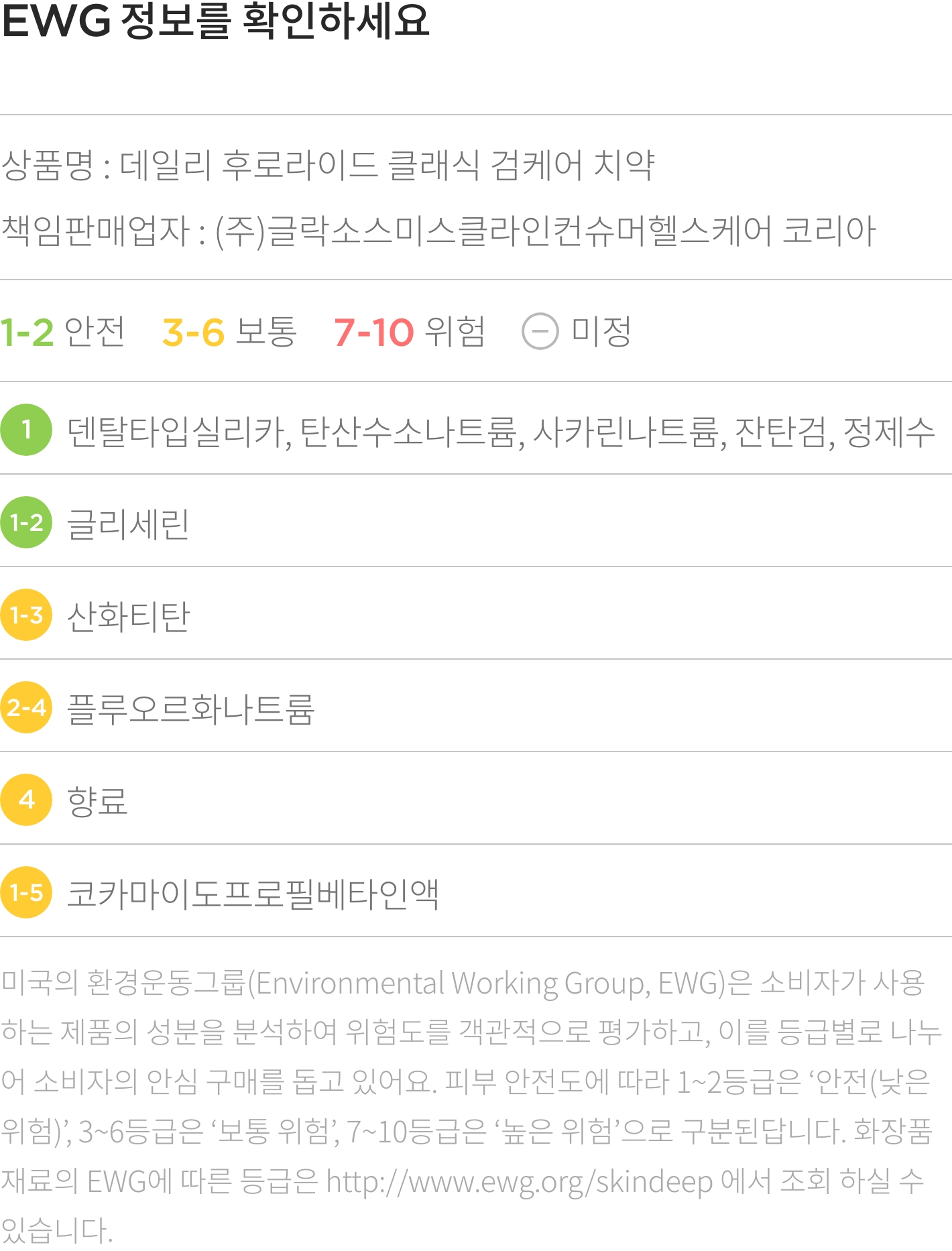Click the 상품명 product name line

pyautogui.click(x=328, y=165)
